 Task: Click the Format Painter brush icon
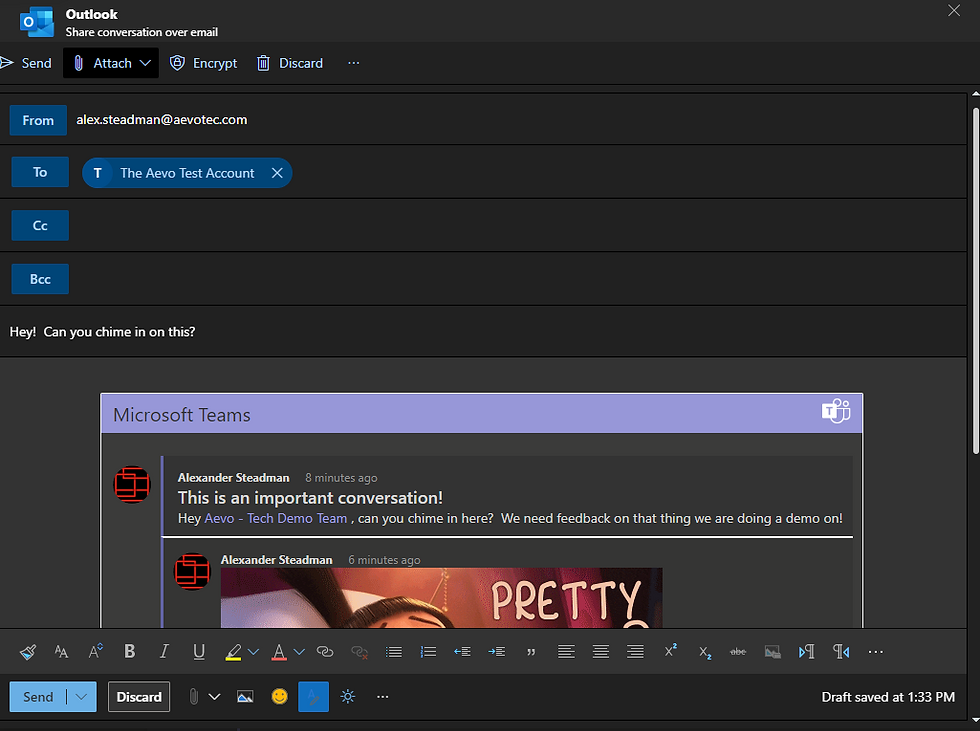click(28, 652)
